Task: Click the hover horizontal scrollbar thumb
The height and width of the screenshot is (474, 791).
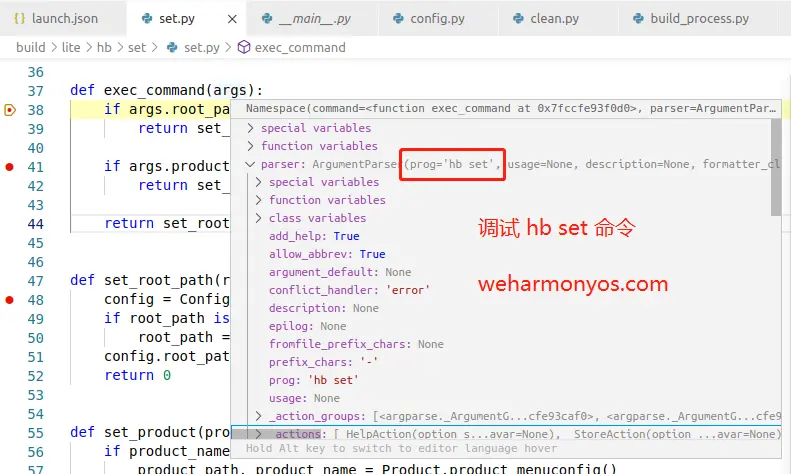Action: (276, 434)
